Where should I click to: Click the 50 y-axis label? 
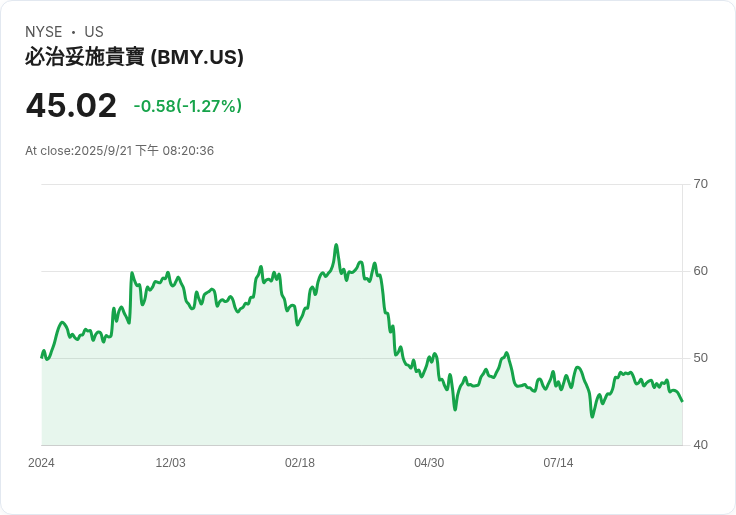click(x=700, y=358)
